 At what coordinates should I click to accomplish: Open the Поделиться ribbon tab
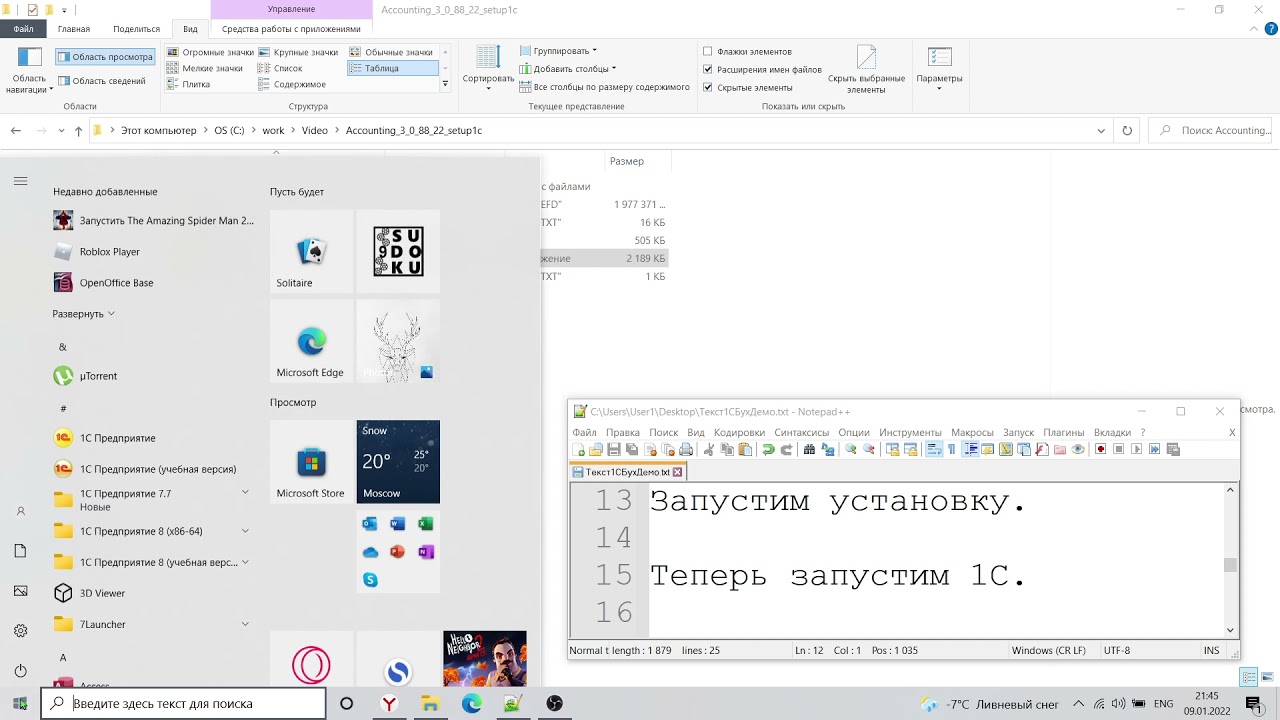point(136,29)
